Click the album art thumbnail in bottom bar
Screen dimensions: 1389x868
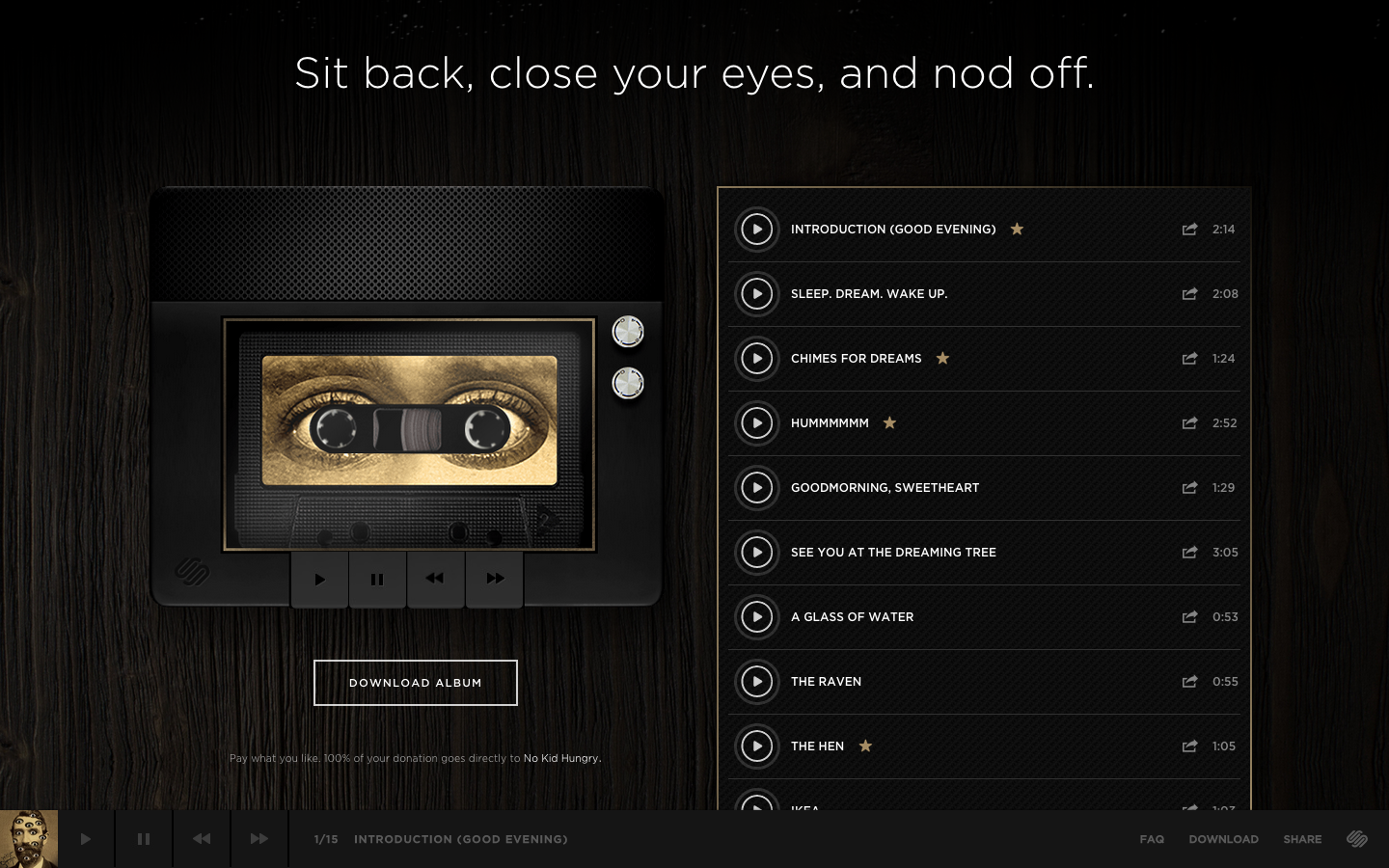click(29, 839)
